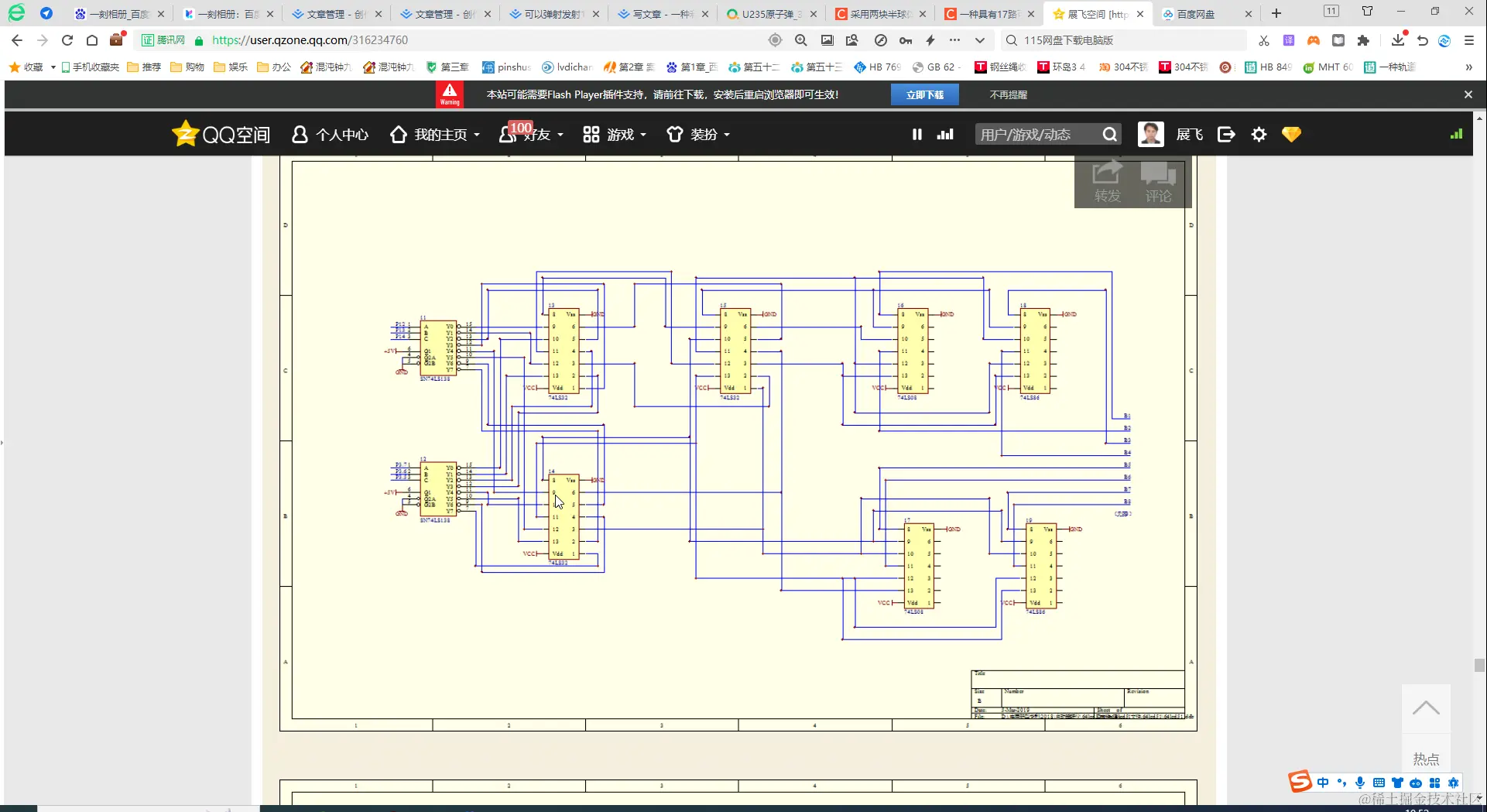Viewport: 1487px width, 812px height.
Task: Click the 立即下载 button
Action: 924,94
